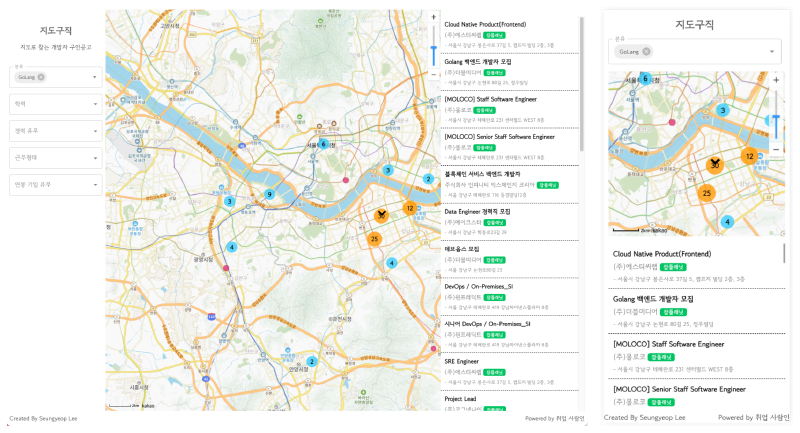Zoom out with minus button on small right map
Viewport: 800px width, 433px height.
pyautogui.click(x=775, y=149)
